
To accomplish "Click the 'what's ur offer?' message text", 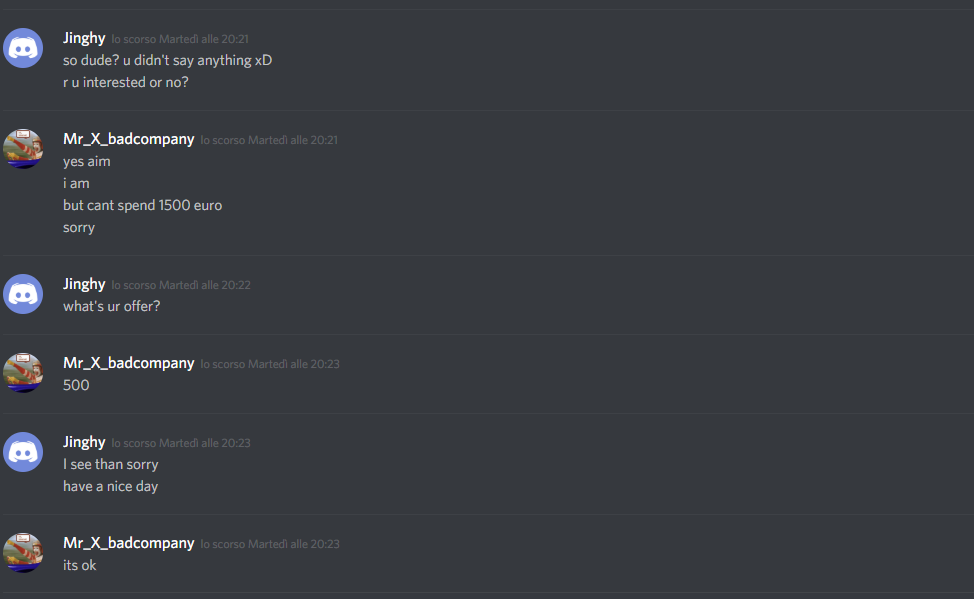I will 111,306.
